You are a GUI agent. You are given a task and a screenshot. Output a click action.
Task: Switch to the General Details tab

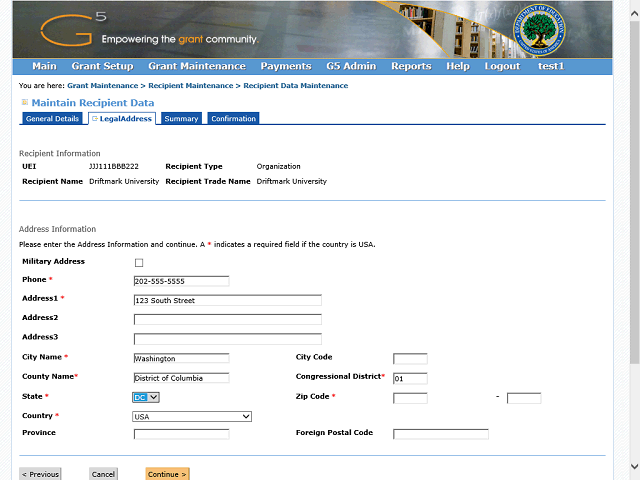52,118
